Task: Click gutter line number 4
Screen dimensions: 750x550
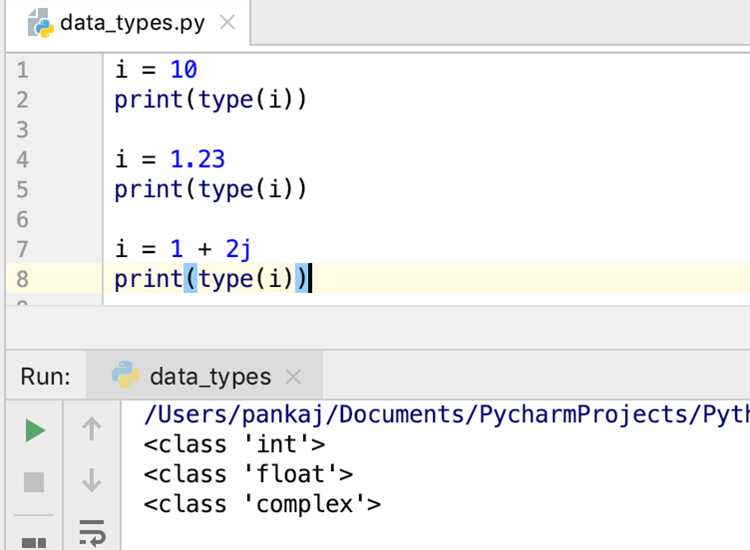Action: pos(23,159)
